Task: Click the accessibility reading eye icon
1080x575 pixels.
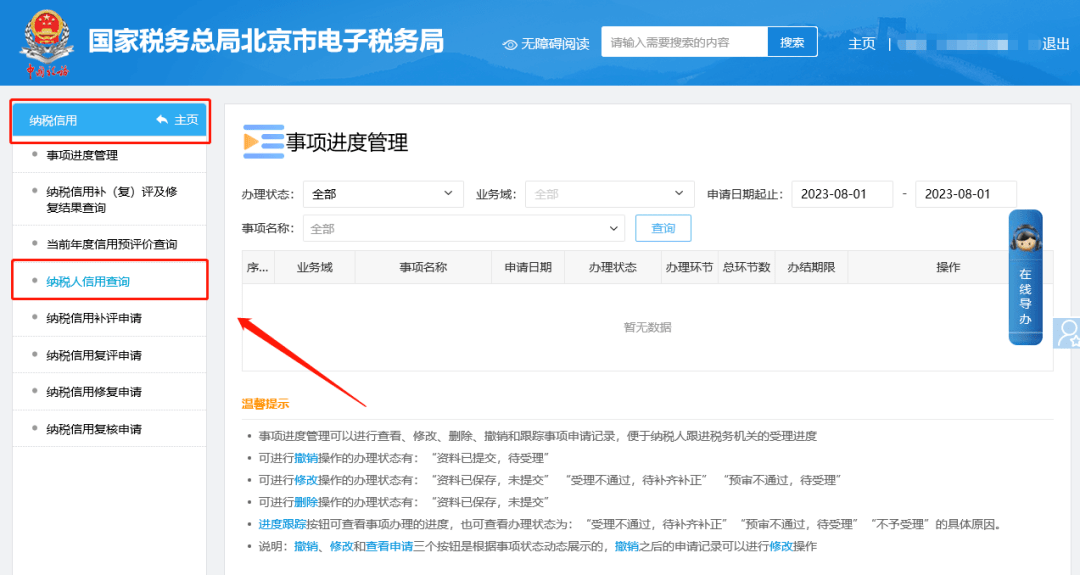Action: (510, 44)
